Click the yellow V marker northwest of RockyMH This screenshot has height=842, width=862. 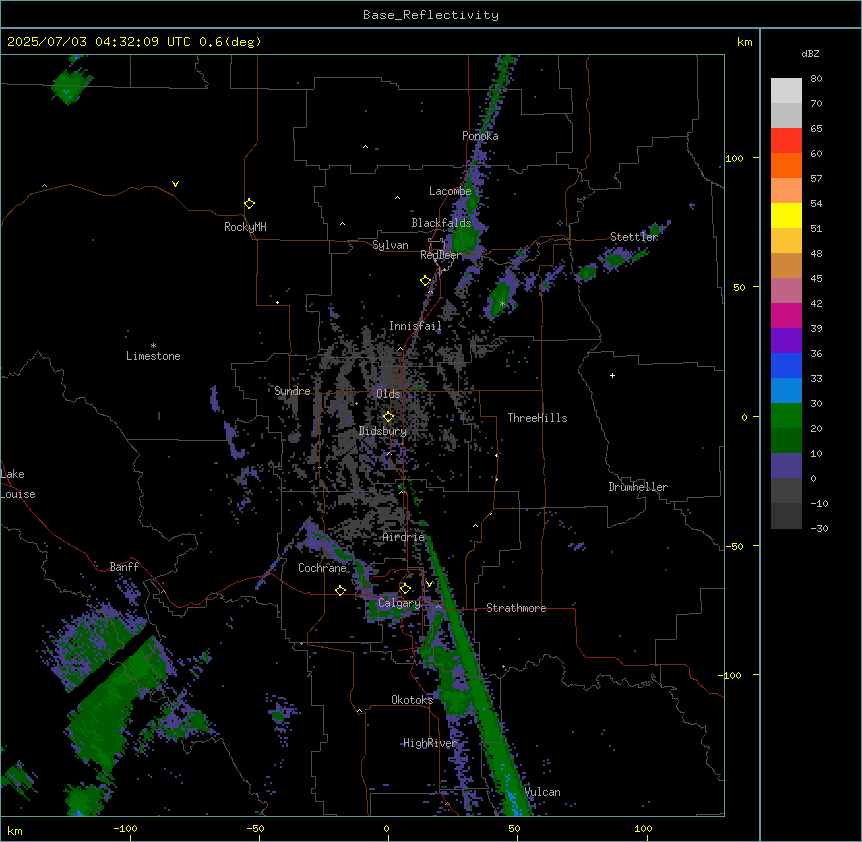(175, 184)
